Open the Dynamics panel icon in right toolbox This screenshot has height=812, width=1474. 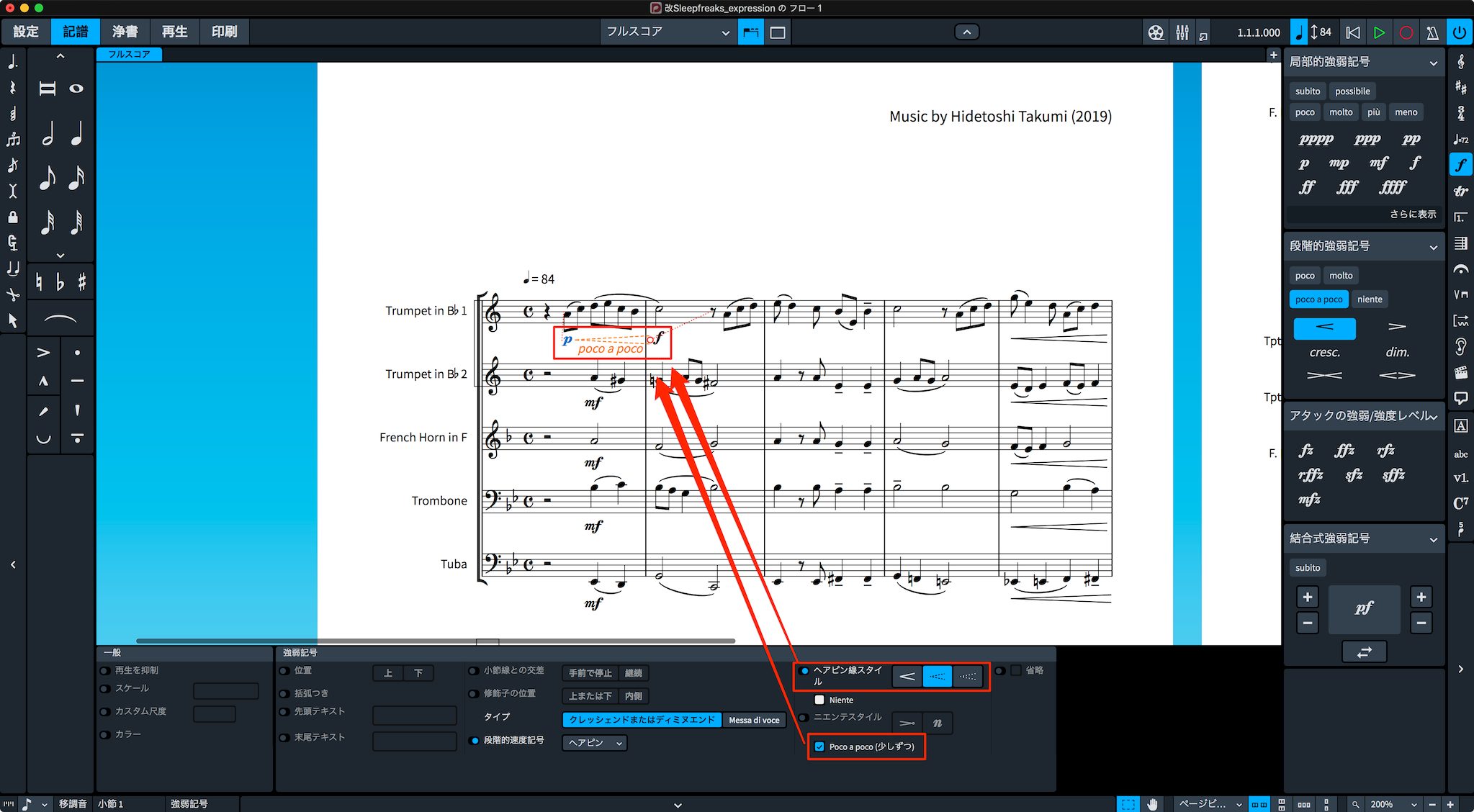coord(1461,165)
